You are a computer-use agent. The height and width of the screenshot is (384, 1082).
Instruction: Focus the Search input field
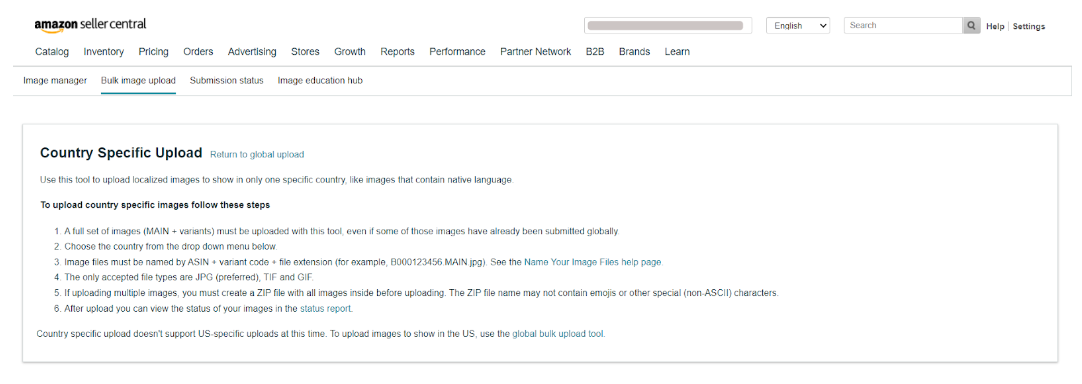(903, 26)
